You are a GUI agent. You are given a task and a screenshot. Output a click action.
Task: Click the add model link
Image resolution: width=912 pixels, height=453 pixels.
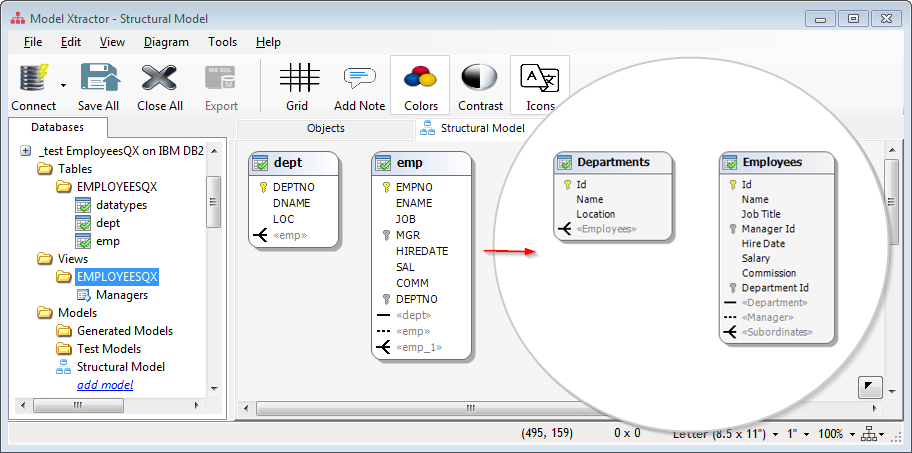105,385
